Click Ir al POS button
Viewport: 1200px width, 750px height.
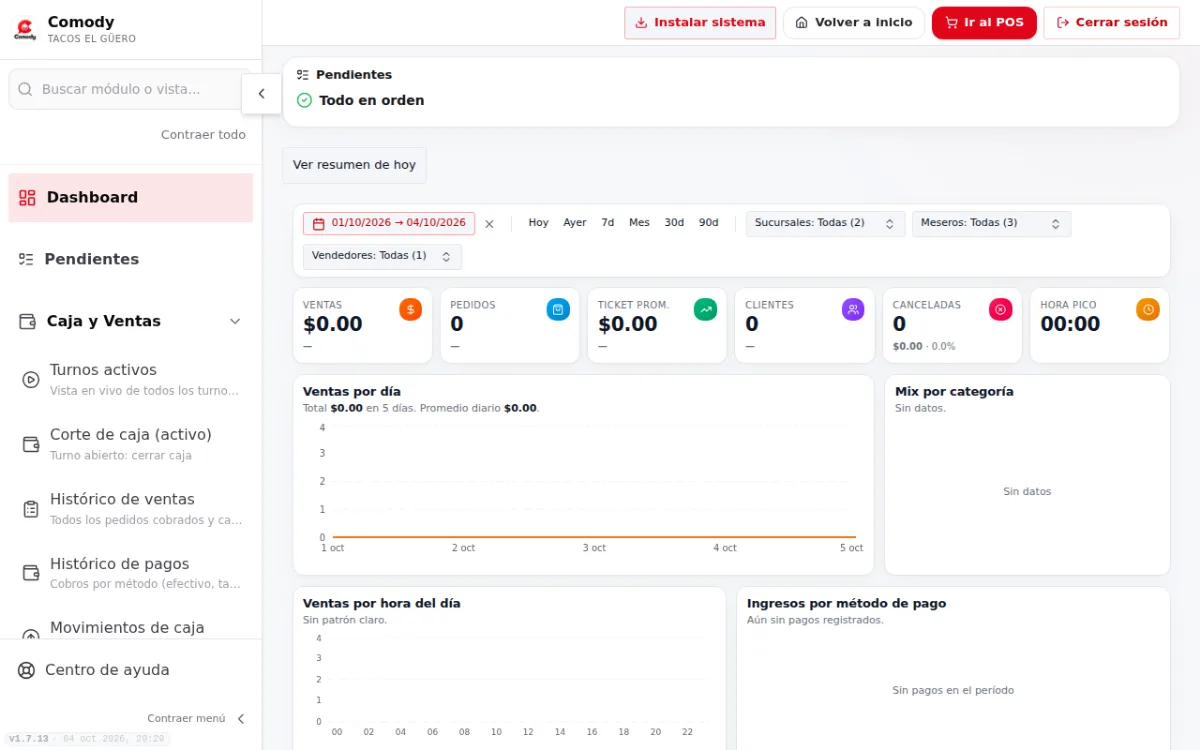(x=984, y=23)
